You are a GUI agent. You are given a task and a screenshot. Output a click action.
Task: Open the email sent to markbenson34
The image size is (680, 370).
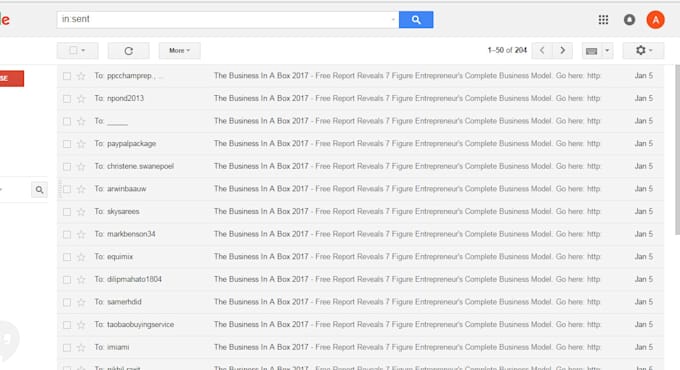pos(360,234)
